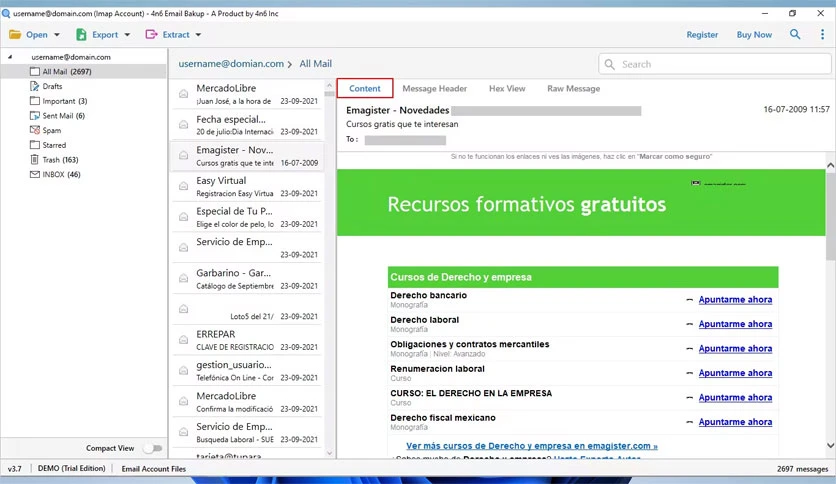Click Apuntarme ahora for Derecho laboral
The height and width of the screenshot is (484, 836).
735,324
